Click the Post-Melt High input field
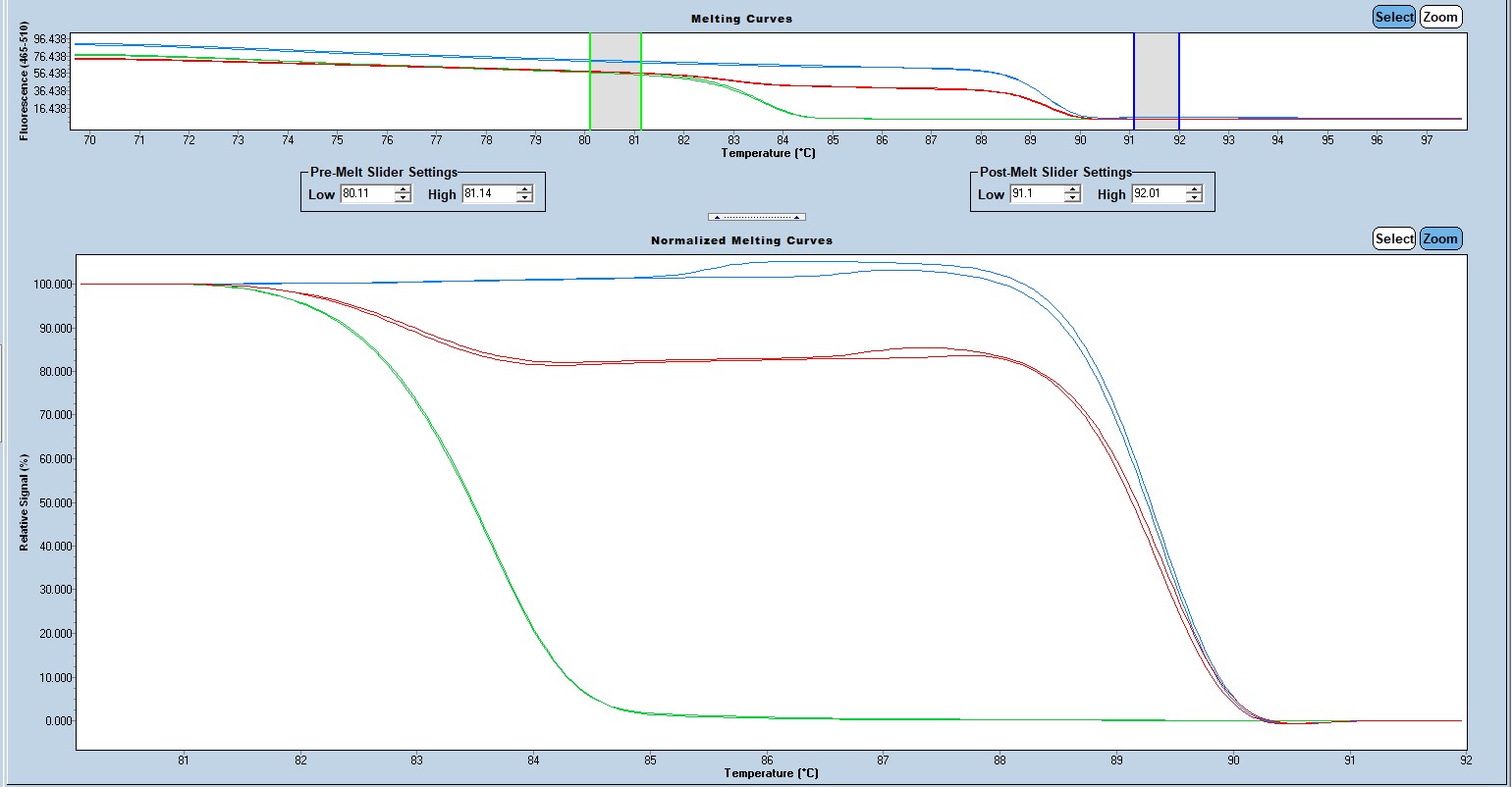 1157,194
